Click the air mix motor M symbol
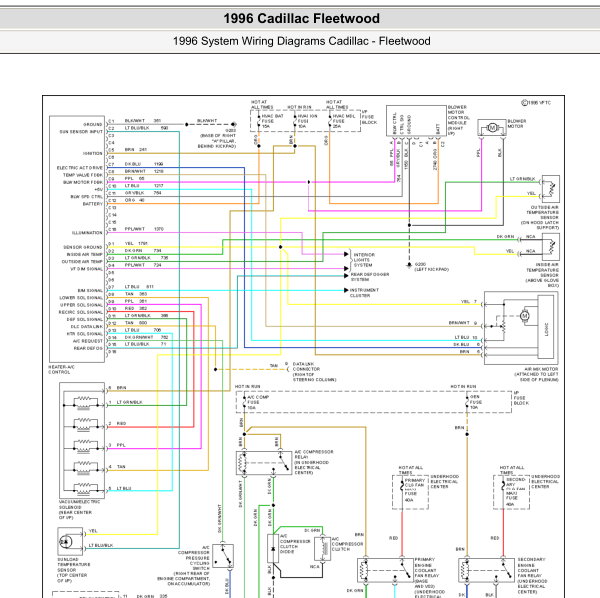This screenshot has height=598, width=600. pyautogui.click(x=525, y=316)
